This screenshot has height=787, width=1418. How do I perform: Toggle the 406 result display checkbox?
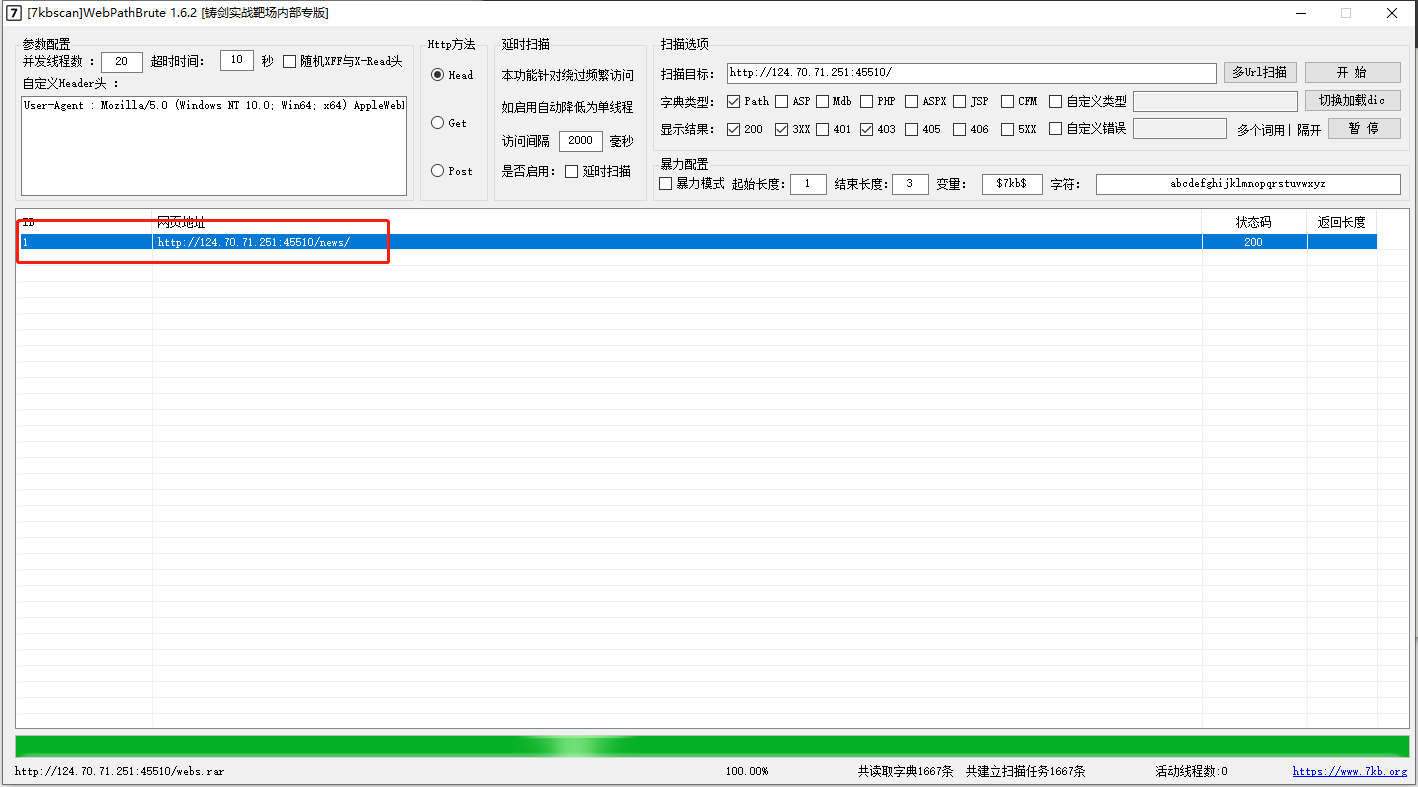coord(959,129)
